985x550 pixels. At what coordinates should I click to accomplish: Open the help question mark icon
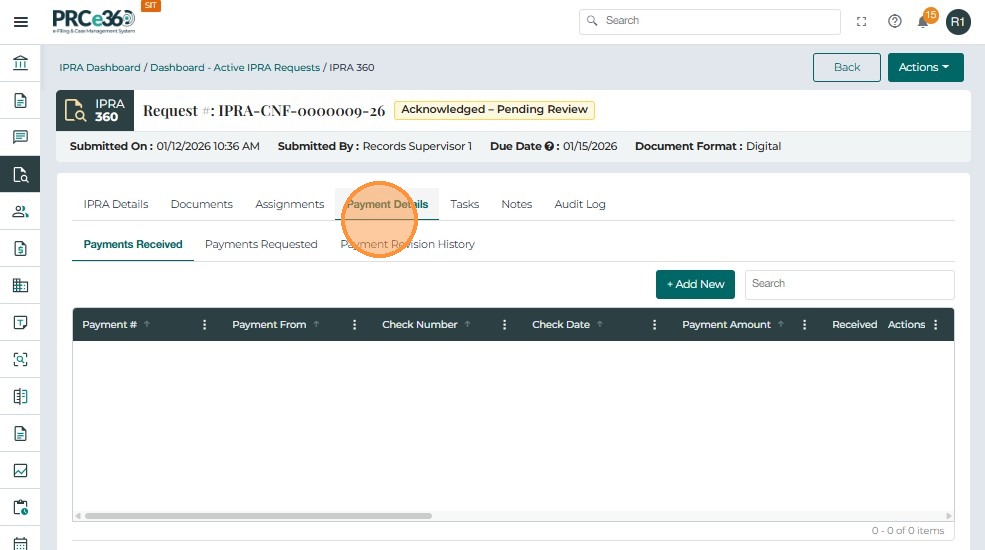pyautogui.click(x=895, y=21)
